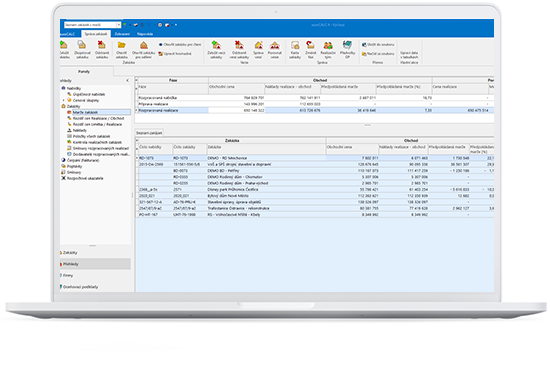Select the Rozpracovaná realizace phase row

tap(315, 110)
